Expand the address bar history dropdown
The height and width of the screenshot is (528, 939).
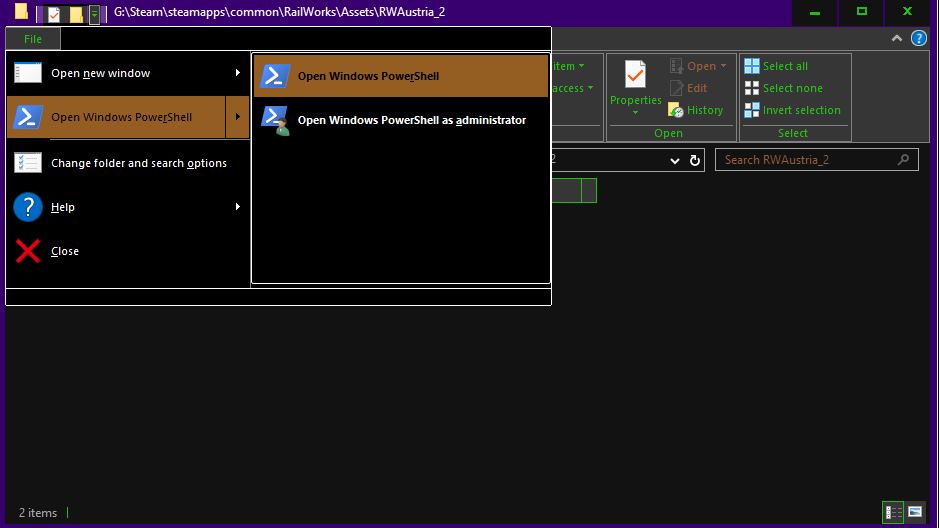click(675, 160)
